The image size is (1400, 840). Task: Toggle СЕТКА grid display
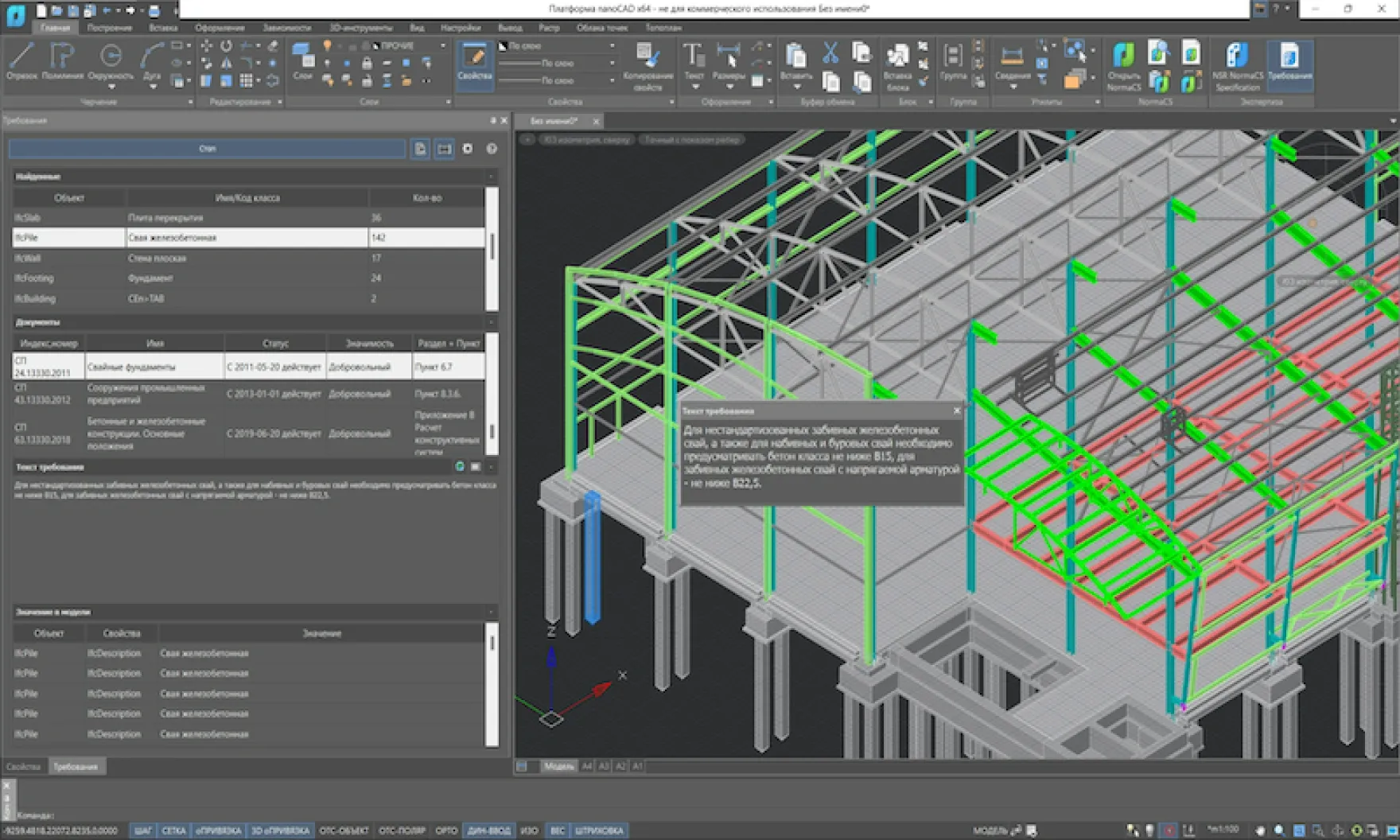tap(173, 830)
